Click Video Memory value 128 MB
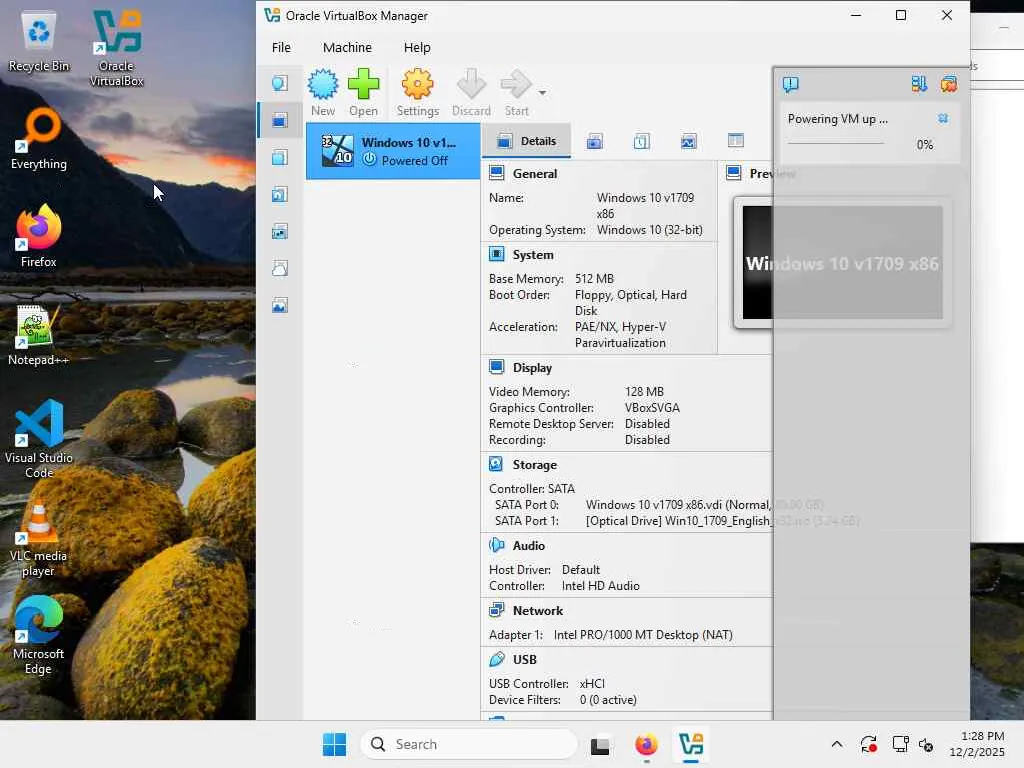The height and width of the screenshot is (768, 1024). point(644,392)
